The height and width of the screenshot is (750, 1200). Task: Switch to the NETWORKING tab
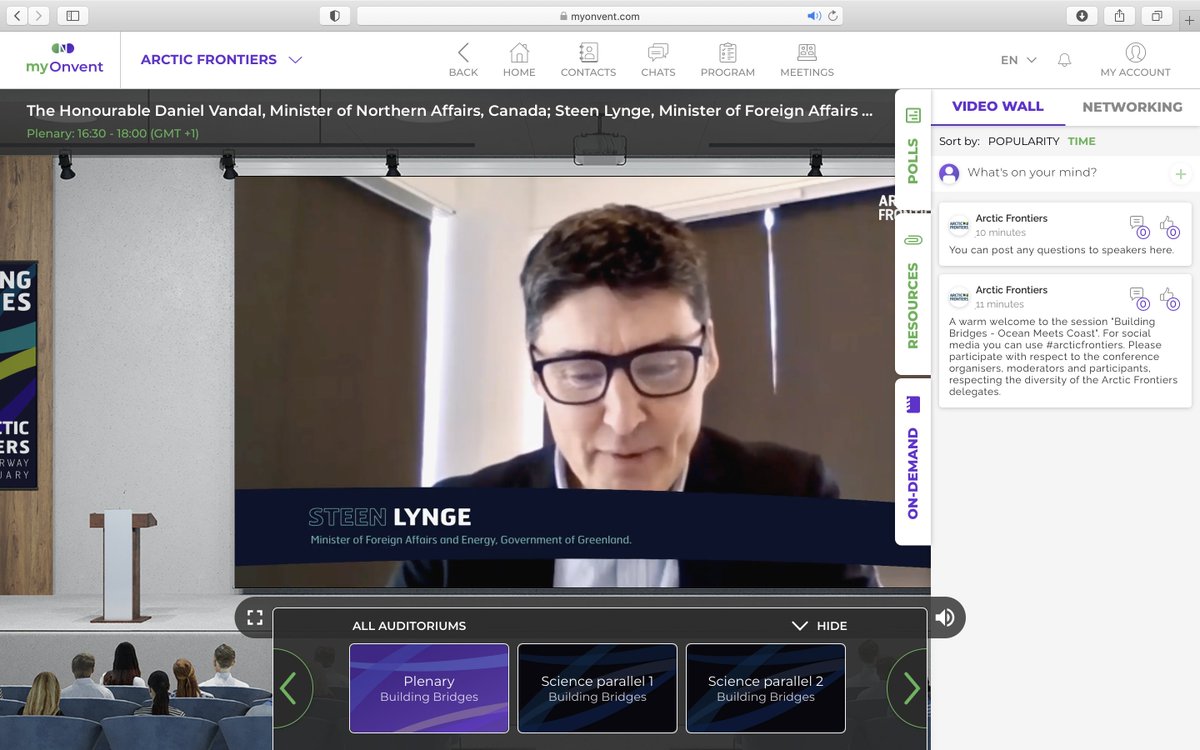tap(1132, 107)
